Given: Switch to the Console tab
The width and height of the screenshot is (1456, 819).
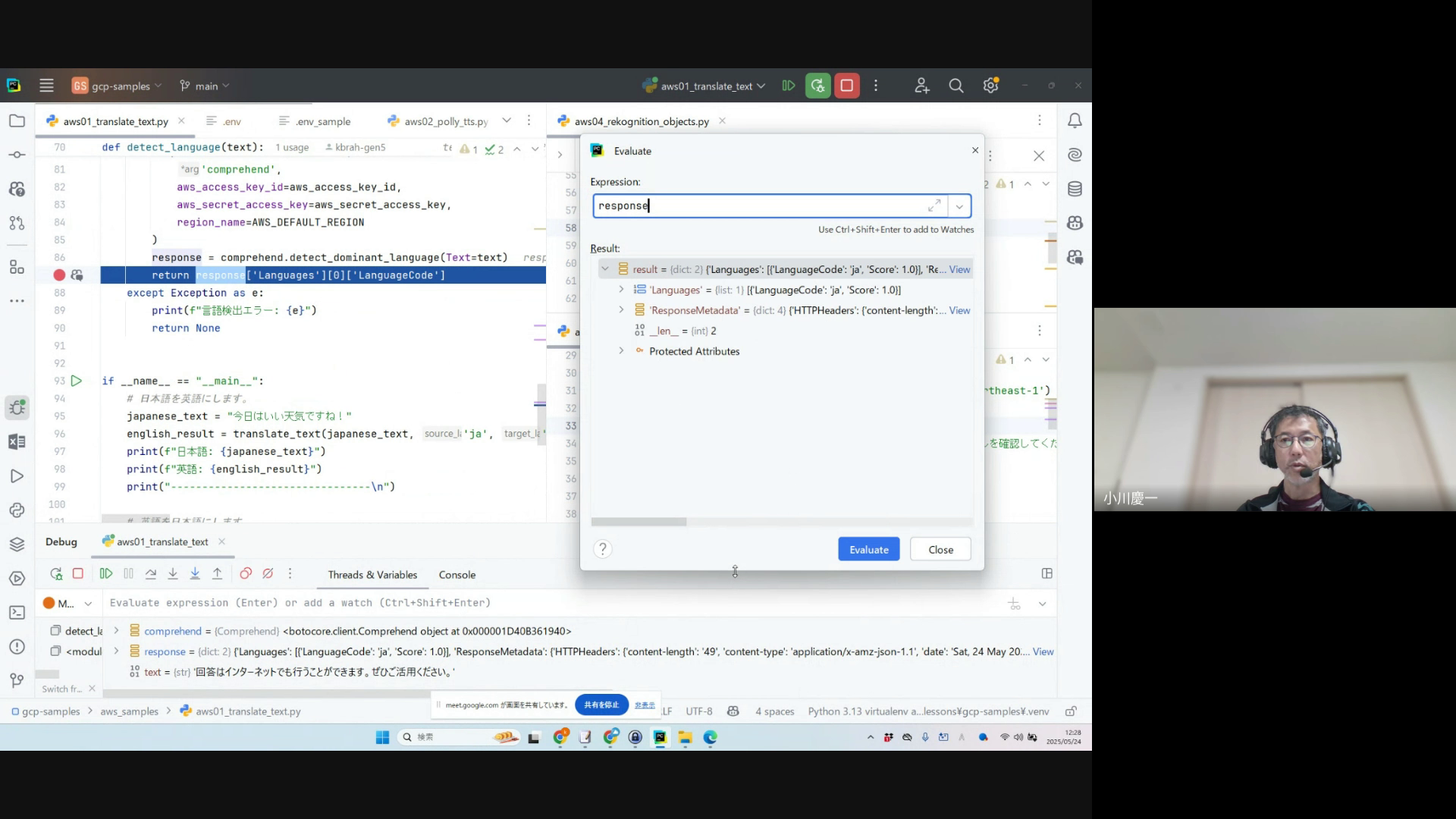Looking at the screenshot, I should coord(457,575).
